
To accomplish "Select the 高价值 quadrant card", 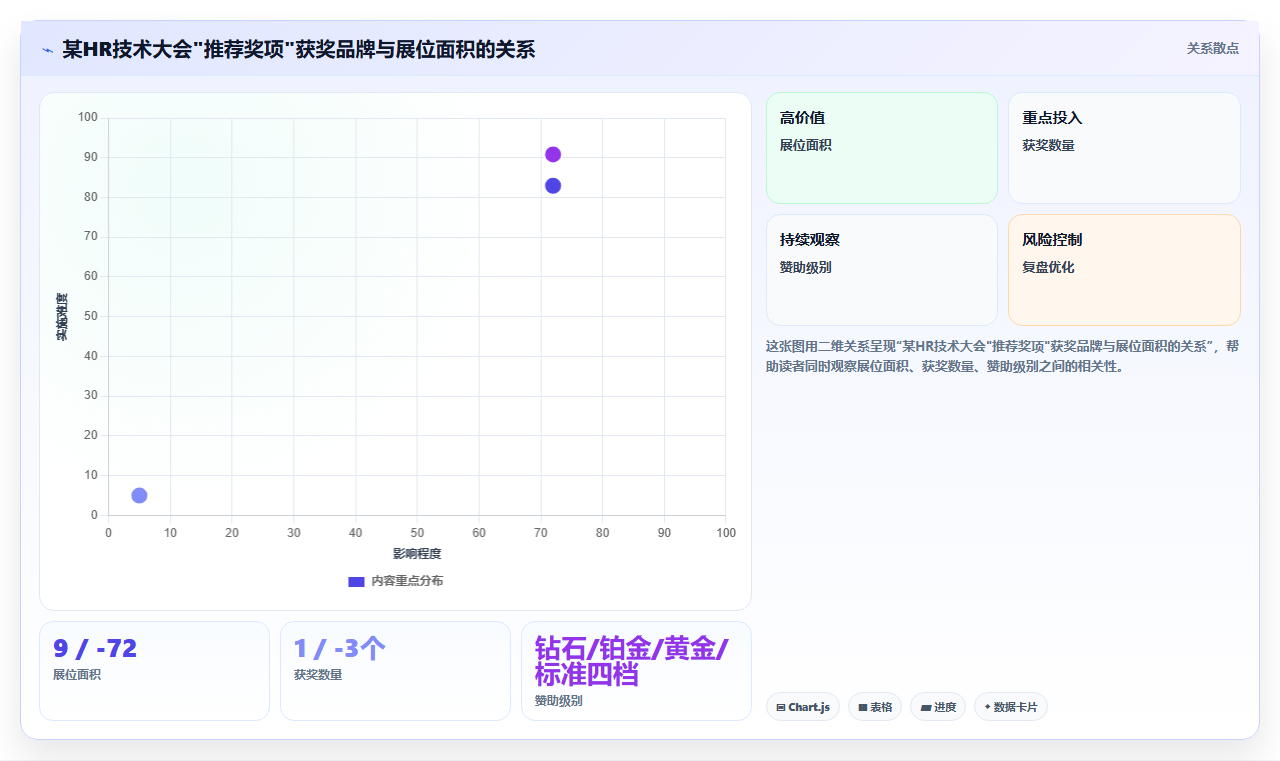I will pyautogui.click(x=882, y=148).
